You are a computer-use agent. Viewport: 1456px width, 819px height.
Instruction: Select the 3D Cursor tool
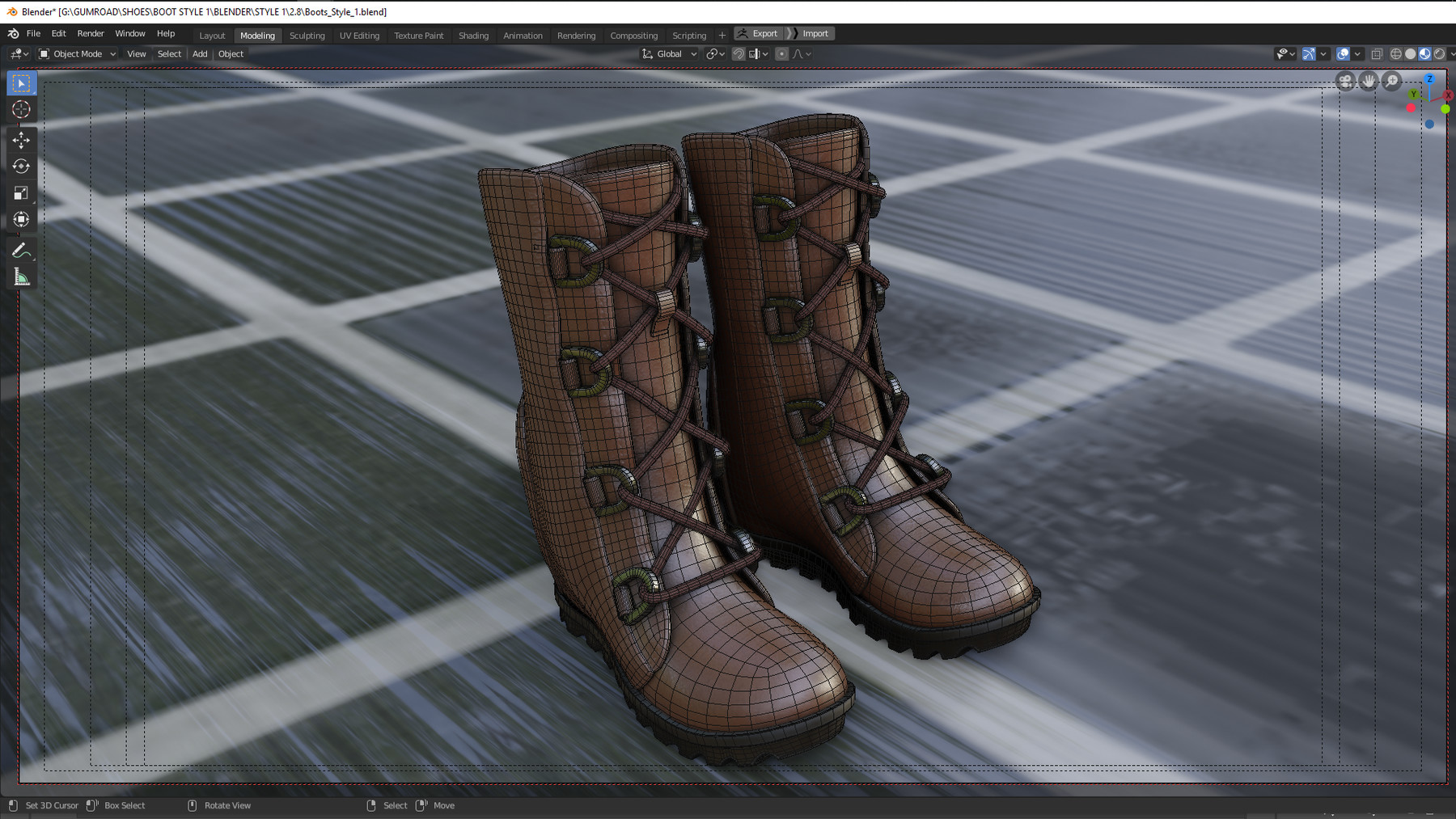tap(22, 109)
